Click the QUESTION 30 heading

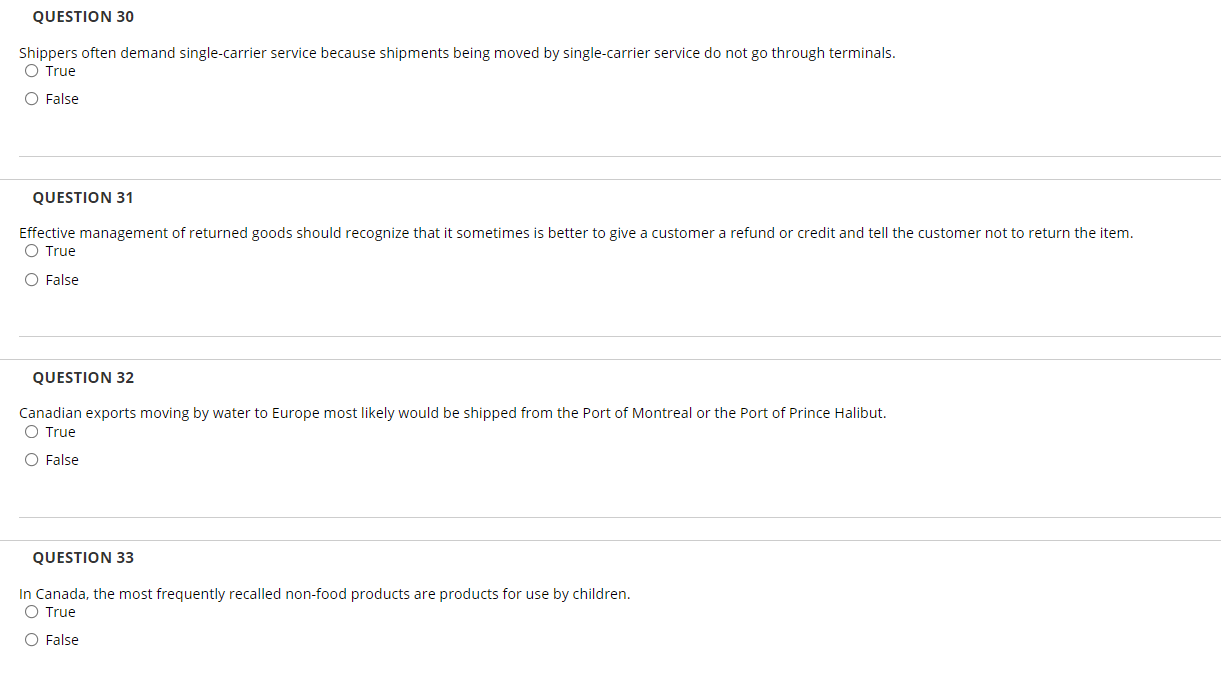82,16
